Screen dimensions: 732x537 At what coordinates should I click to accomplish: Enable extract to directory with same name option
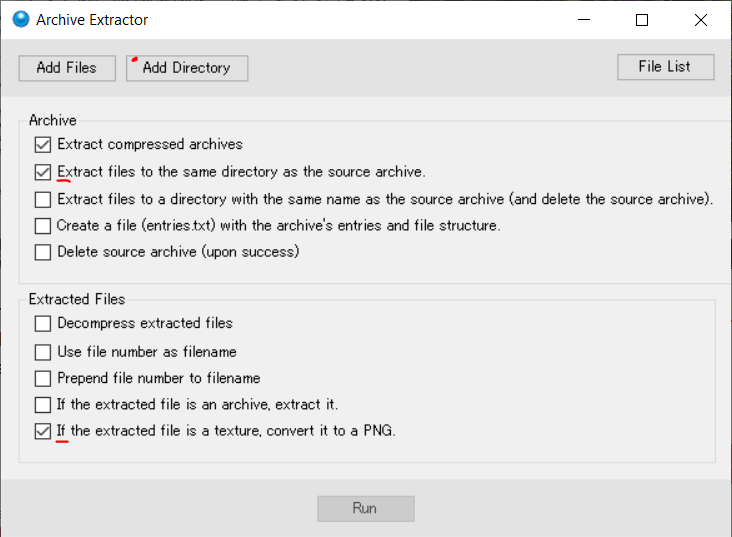click(x=43, y=200)
